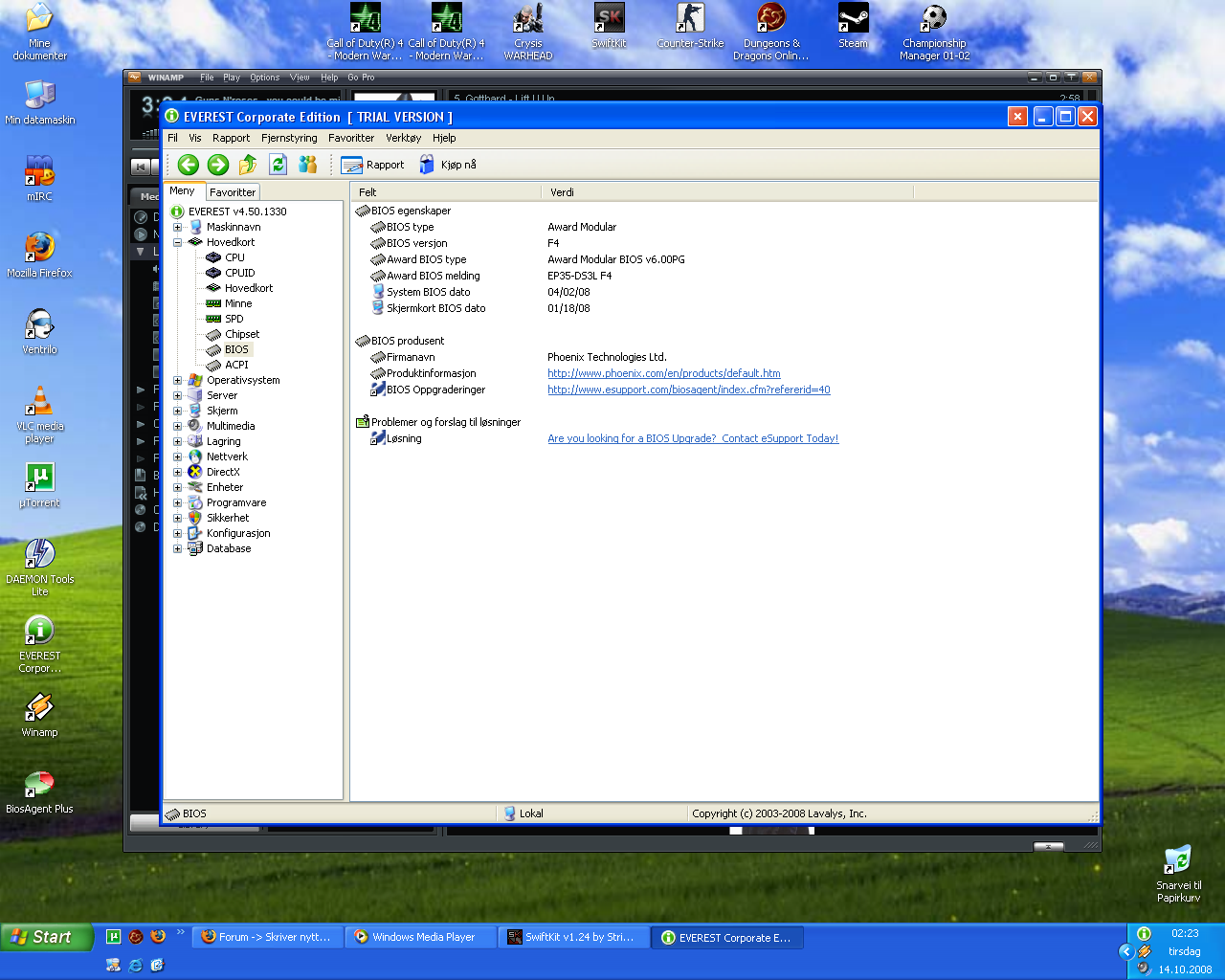
Task: Select the Sikkerhet tree item
Action: point(228,518)
